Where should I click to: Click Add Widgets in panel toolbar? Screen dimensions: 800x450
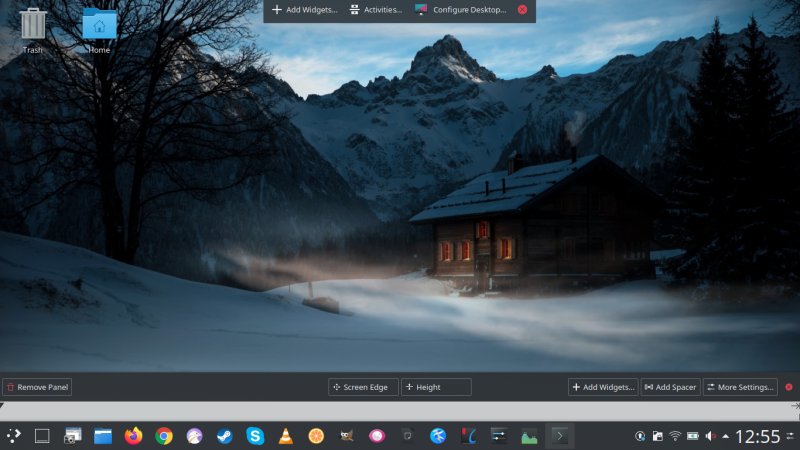click(x=603, y=387)
